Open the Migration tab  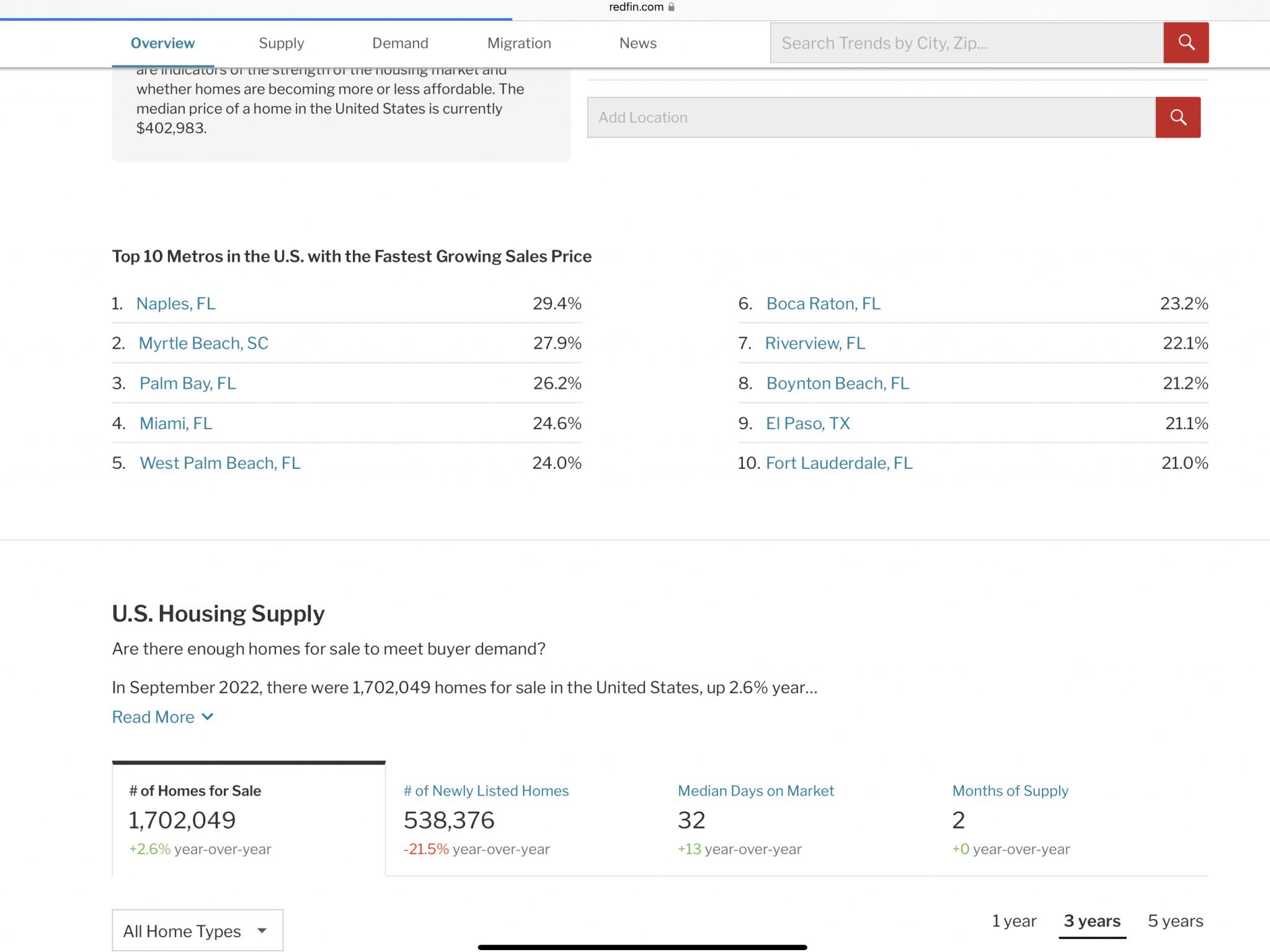click(519, 43)
